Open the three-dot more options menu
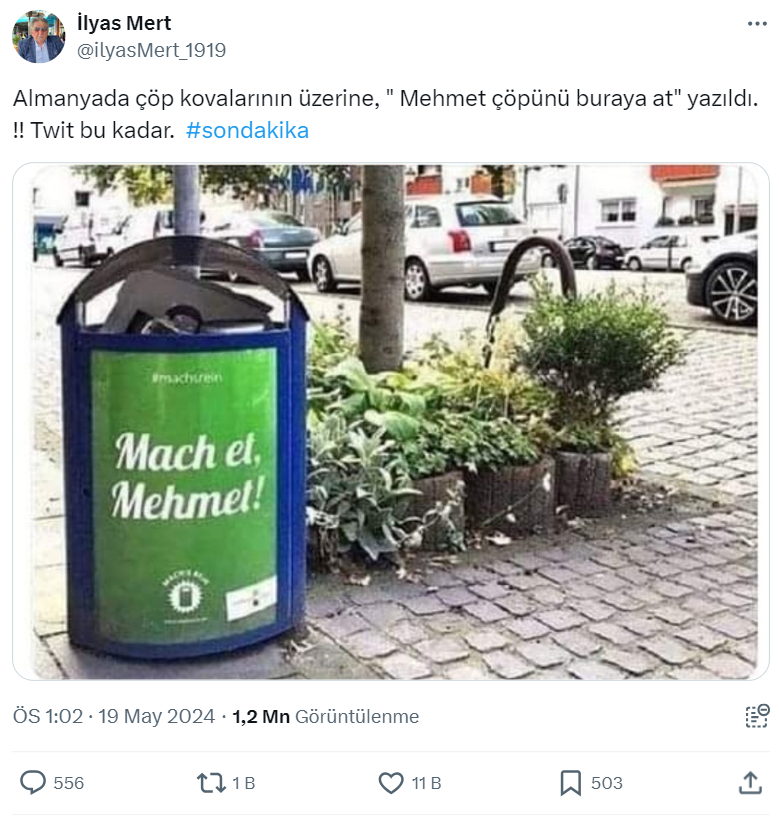Screen dimensions: 779x817 click(x=757, y=24)
